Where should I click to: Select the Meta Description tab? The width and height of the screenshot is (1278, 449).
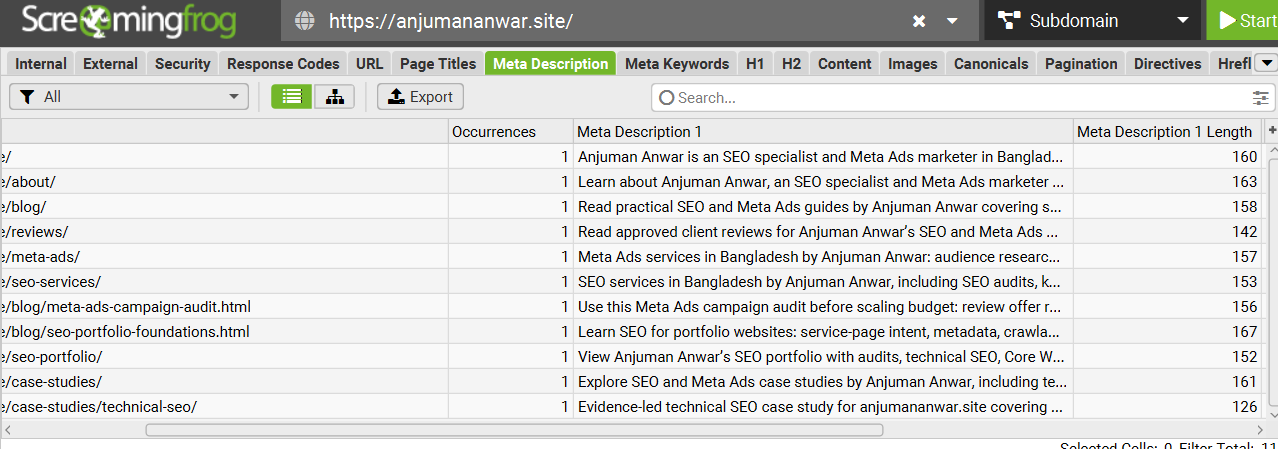pos(551,63)
